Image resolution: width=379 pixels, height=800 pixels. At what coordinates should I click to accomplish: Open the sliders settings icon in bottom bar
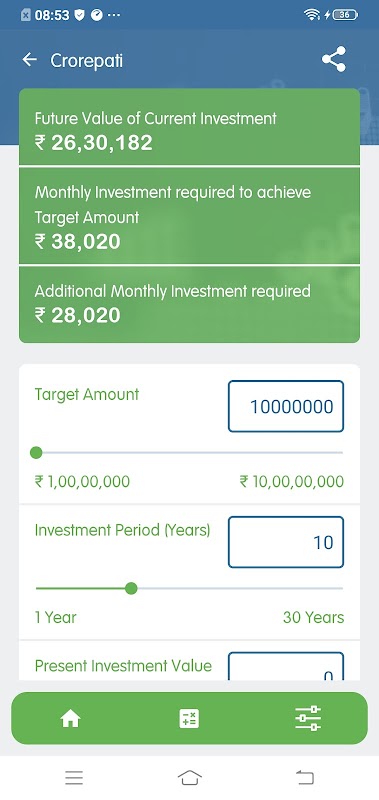[x=308, y=718]
